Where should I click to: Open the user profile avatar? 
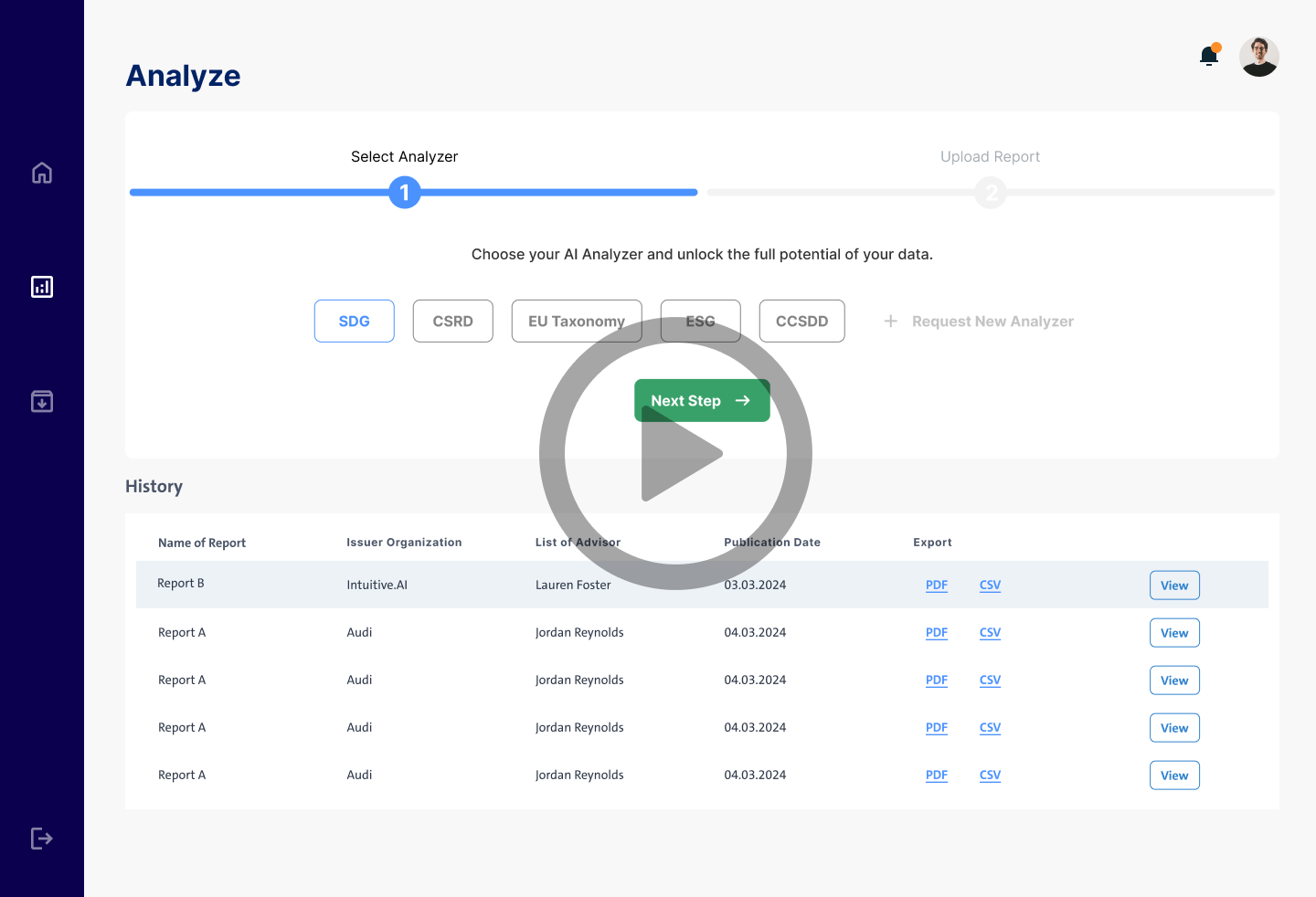click(1258, 57)
